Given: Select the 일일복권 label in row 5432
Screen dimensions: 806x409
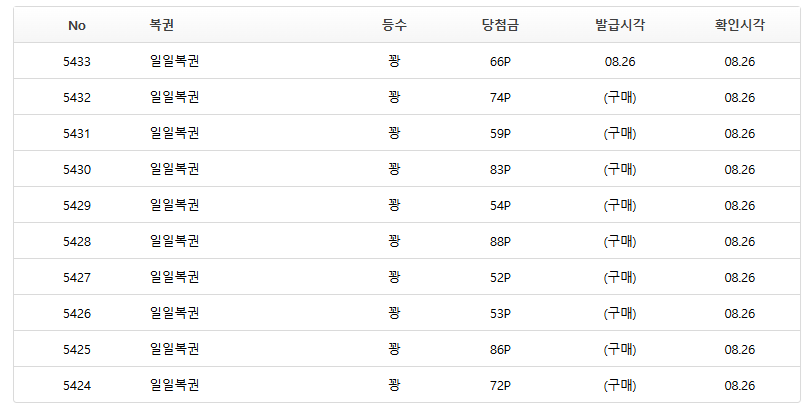Looking at the screenshot, I should (x=174, y=97).
